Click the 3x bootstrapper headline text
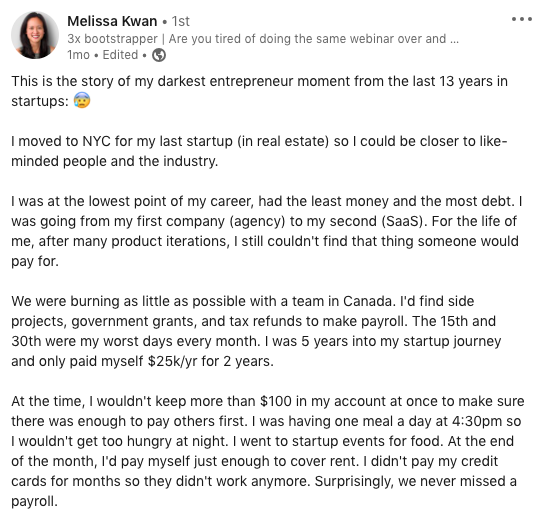 (x=263, y=39)
